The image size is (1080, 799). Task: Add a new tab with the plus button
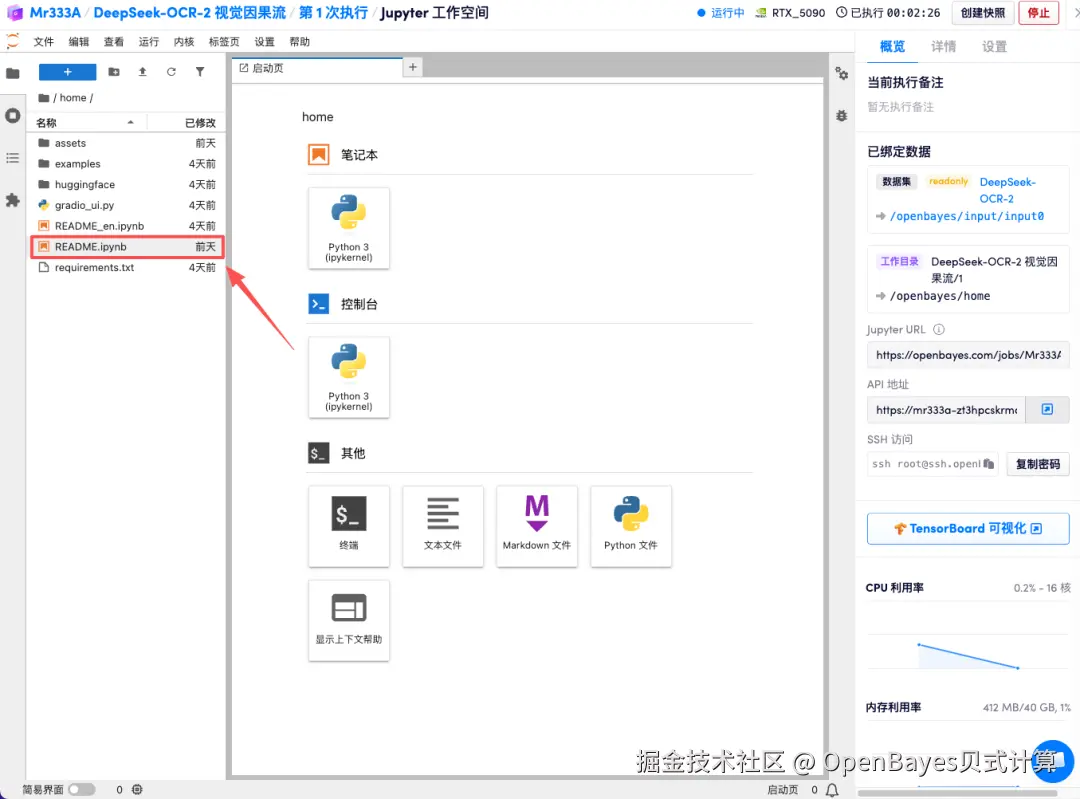413,67
